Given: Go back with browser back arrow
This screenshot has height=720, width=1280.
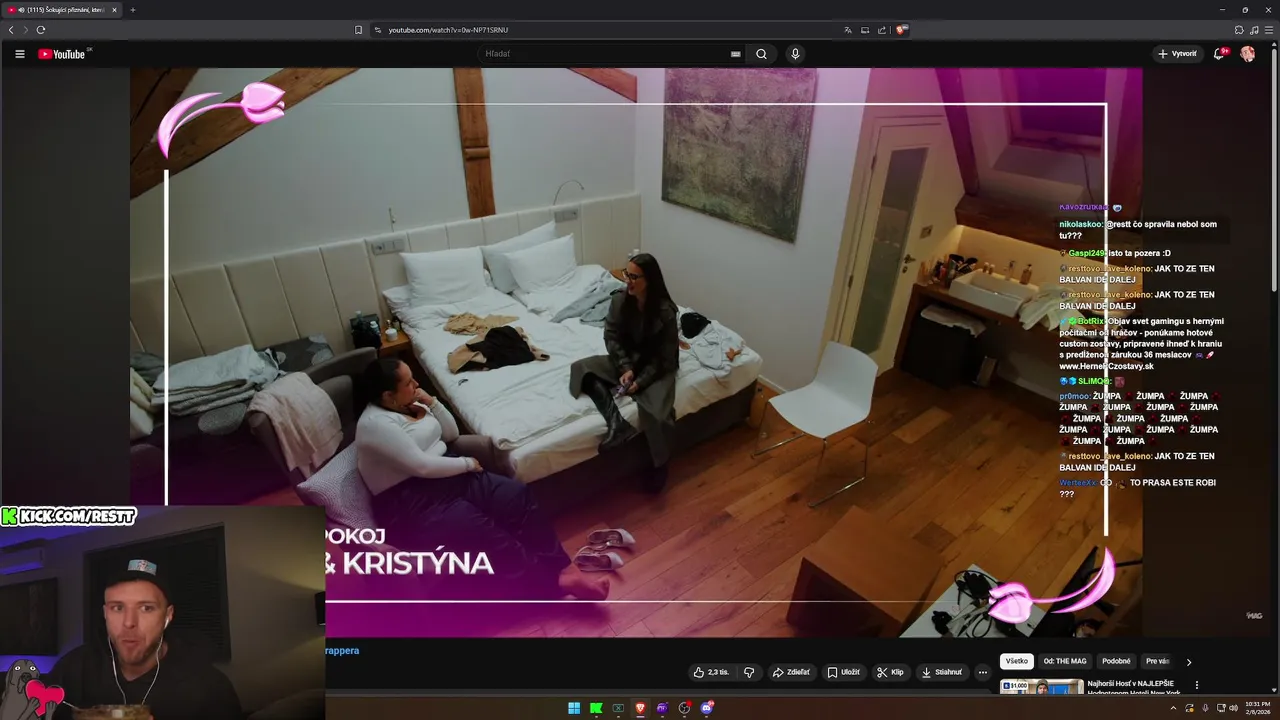Looking at the screenshot, I should (11, 30).
